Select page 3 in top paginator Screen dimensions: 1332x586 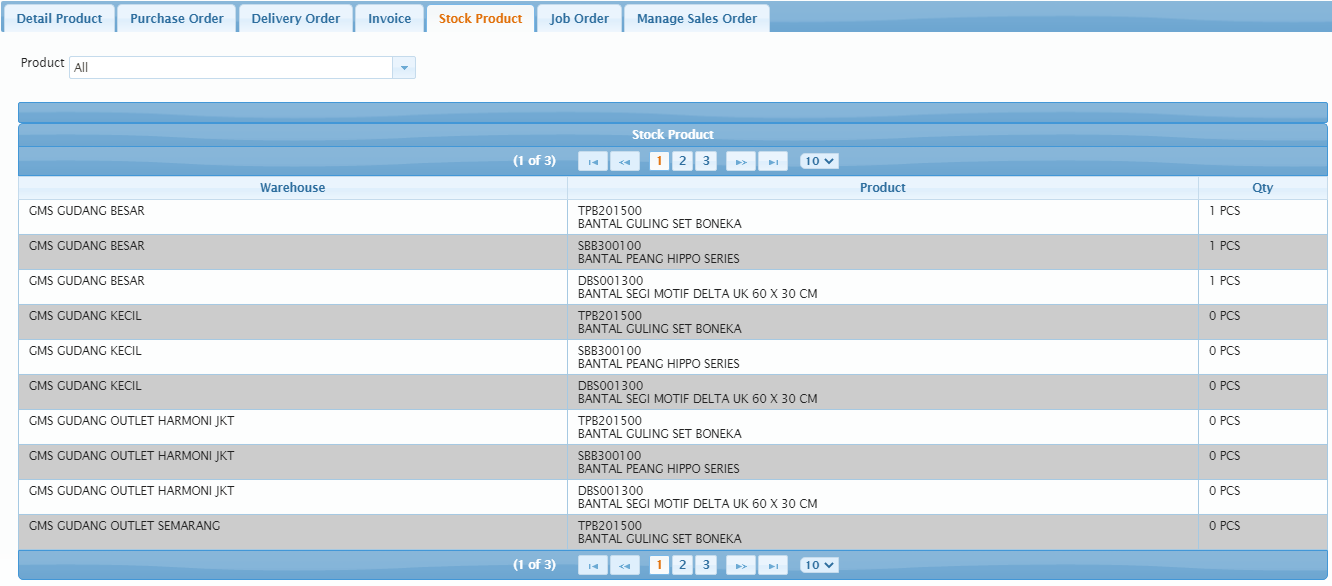click(706, 161)
